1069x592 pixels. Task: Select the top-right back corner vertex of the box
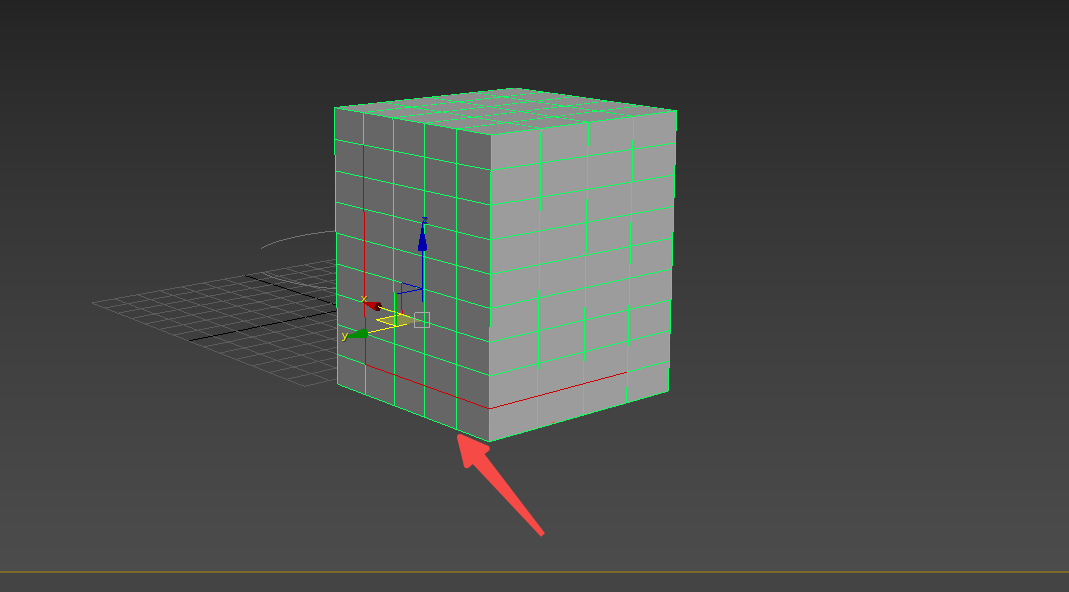[x=676, y=110]
